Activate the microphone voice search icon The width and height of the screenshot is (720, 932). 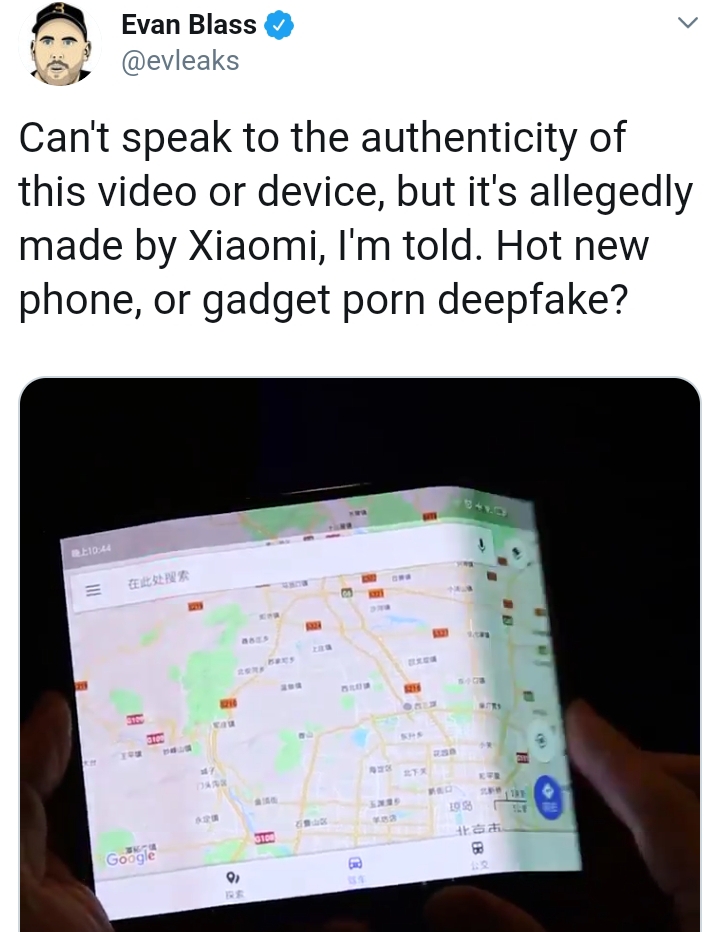click(482, 545)
